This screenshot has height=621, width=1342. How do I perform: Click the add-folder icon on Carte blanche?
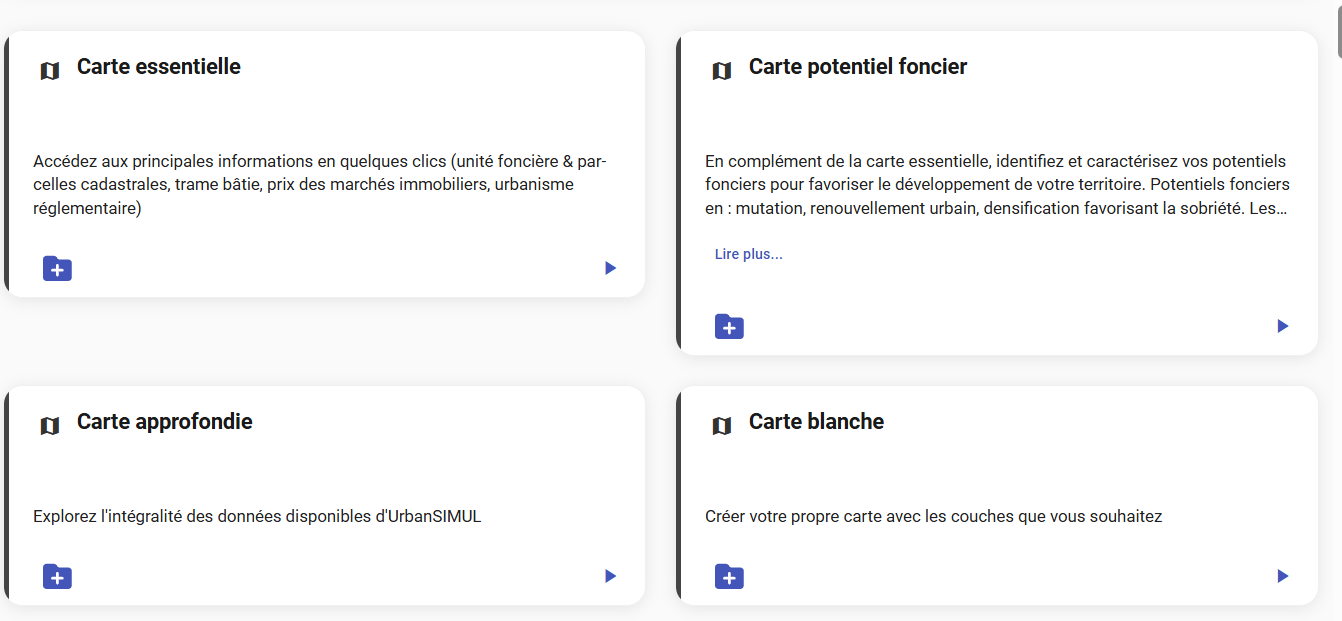point(729,577)
